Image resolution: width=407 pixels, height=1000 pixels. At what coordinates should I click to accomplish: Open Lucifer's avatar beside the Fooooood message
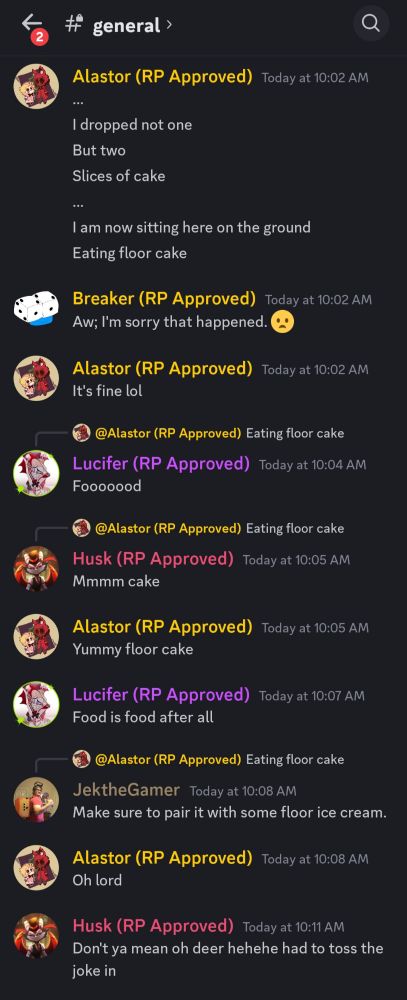click(x=36, y=473)
